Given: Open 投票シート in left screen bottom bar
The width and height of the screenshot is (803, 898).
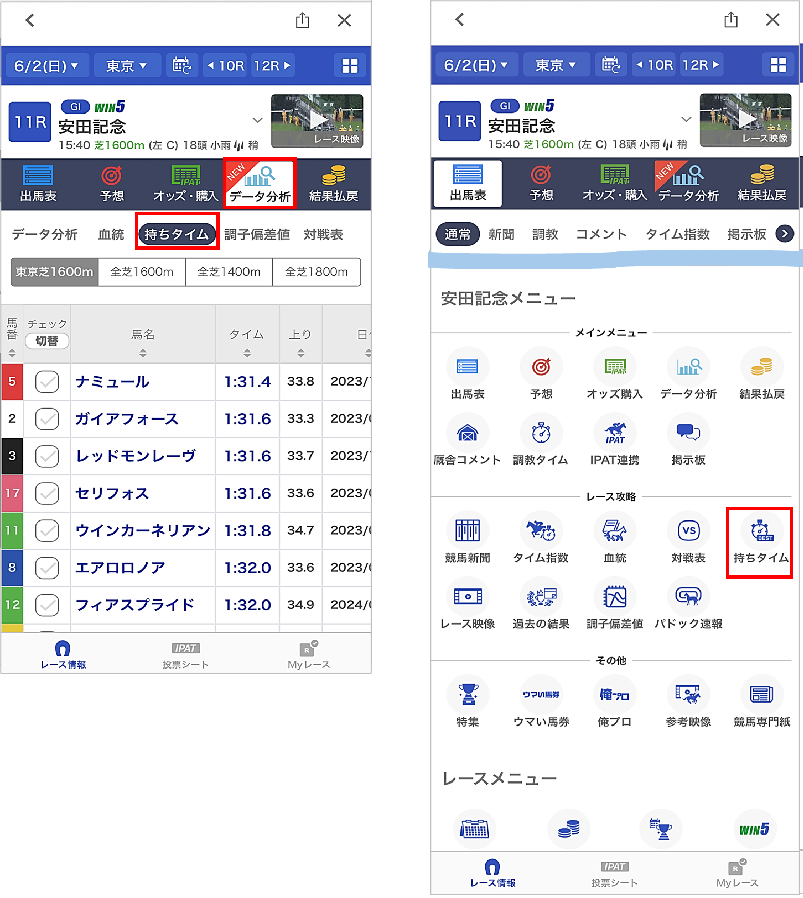Looking at the screenshot, I should (185, 655).
